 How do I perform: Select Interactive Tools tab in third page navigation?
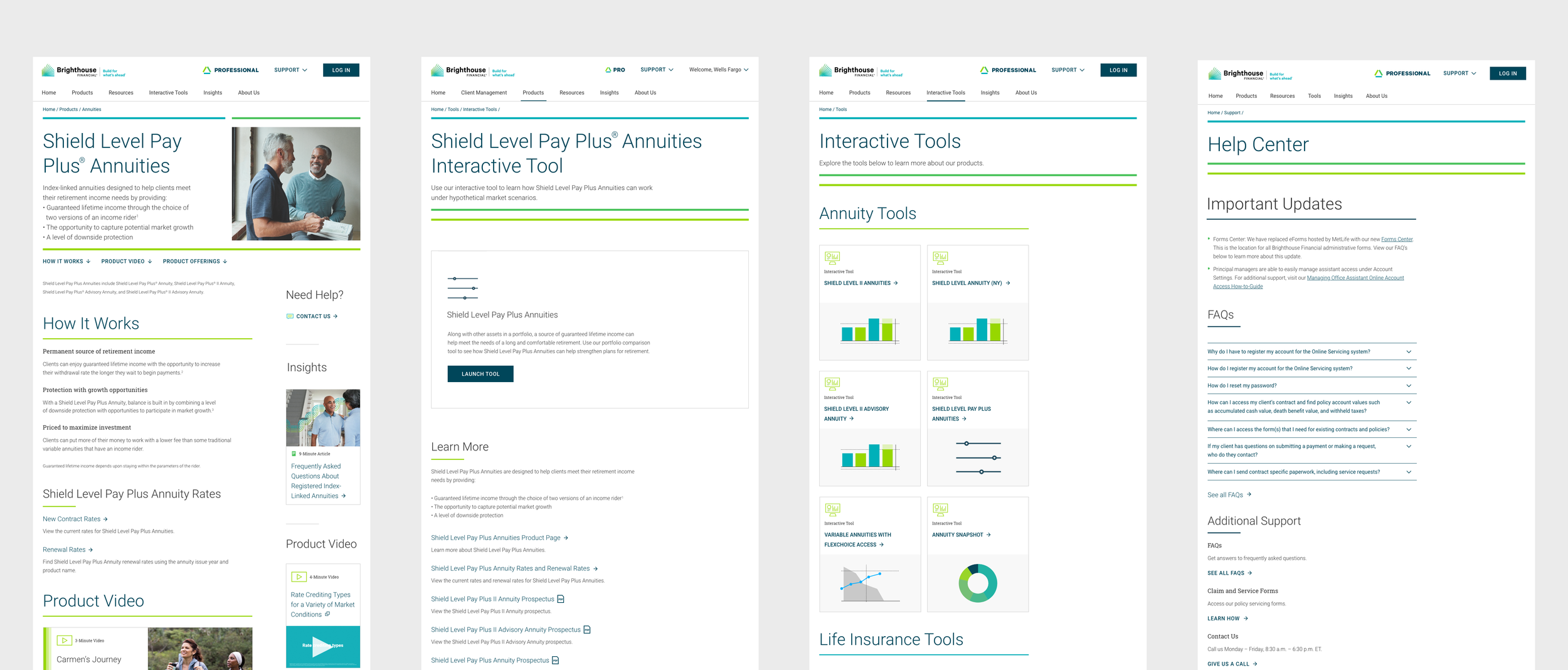[x=946, y=93]
